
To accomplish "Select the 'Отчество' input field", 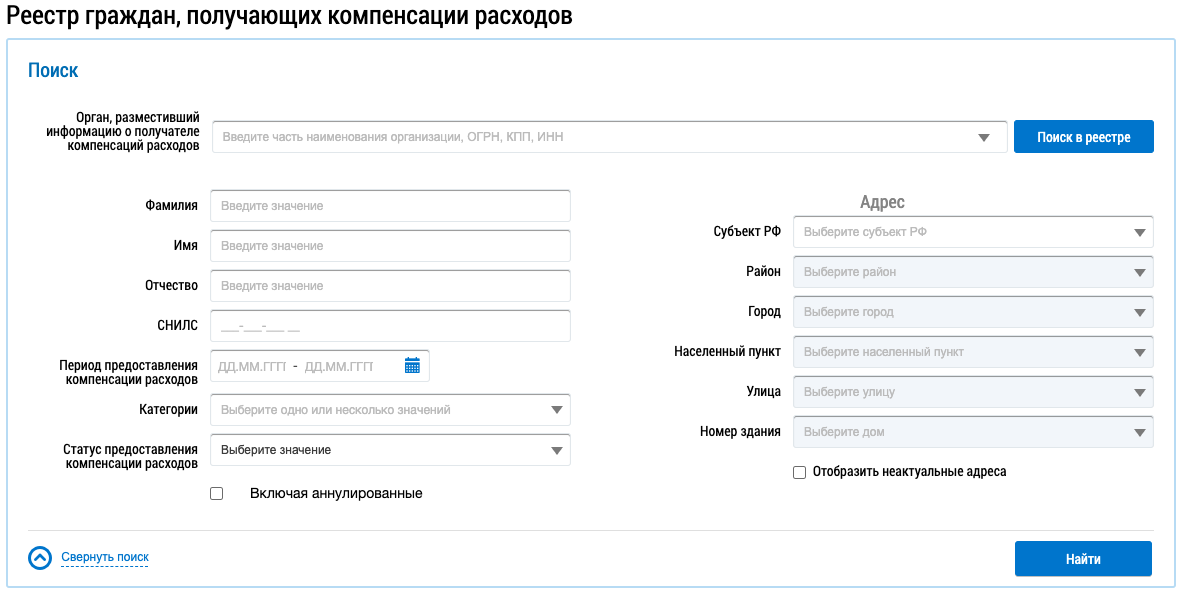I will 390,286.
